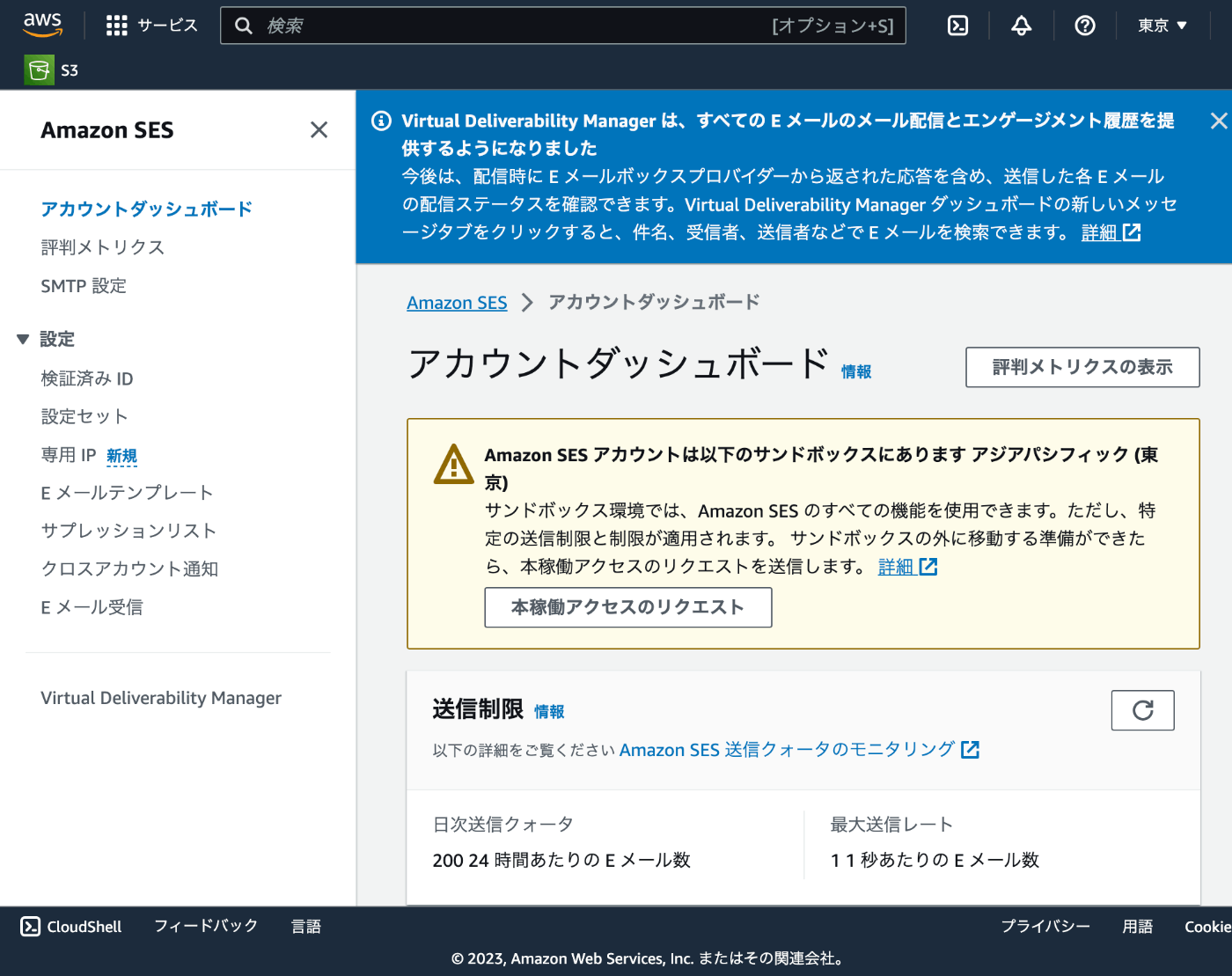This screenshot has width=1232, height=976.
Task: Open the Services grid menu
Action: click(x=116, y=26)
